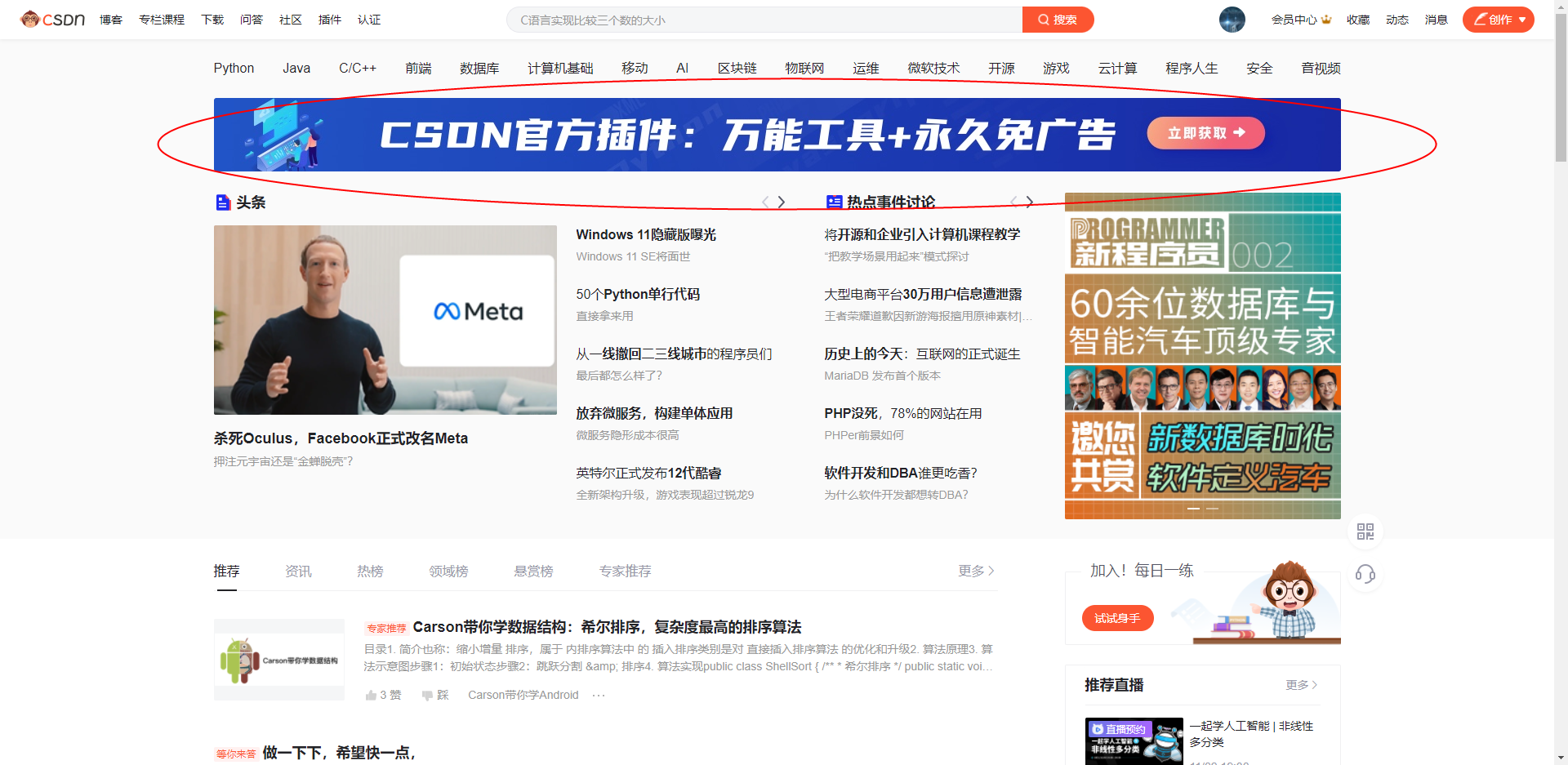This screenshot has height=765, width=1568.
Task: Select the 区块链 category
Action: 737,69
